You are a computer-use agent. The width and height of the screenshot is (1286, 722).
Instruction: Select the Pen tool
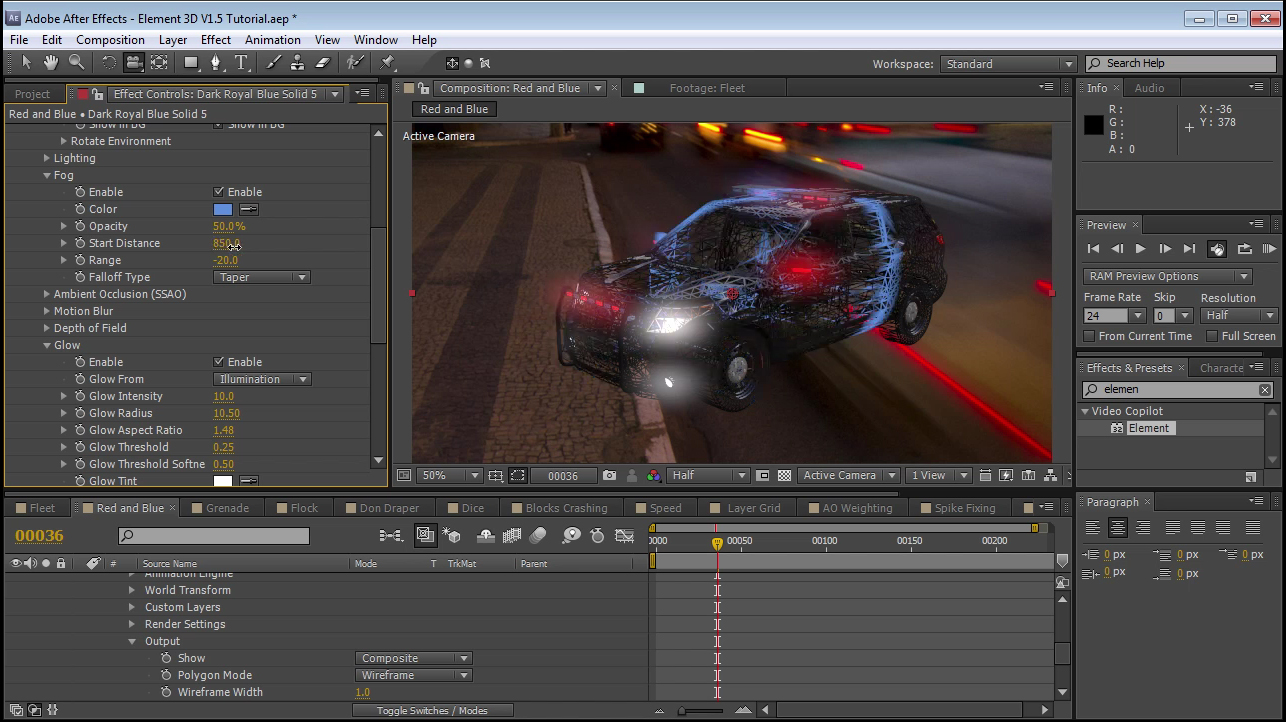[x=216, y=63]
